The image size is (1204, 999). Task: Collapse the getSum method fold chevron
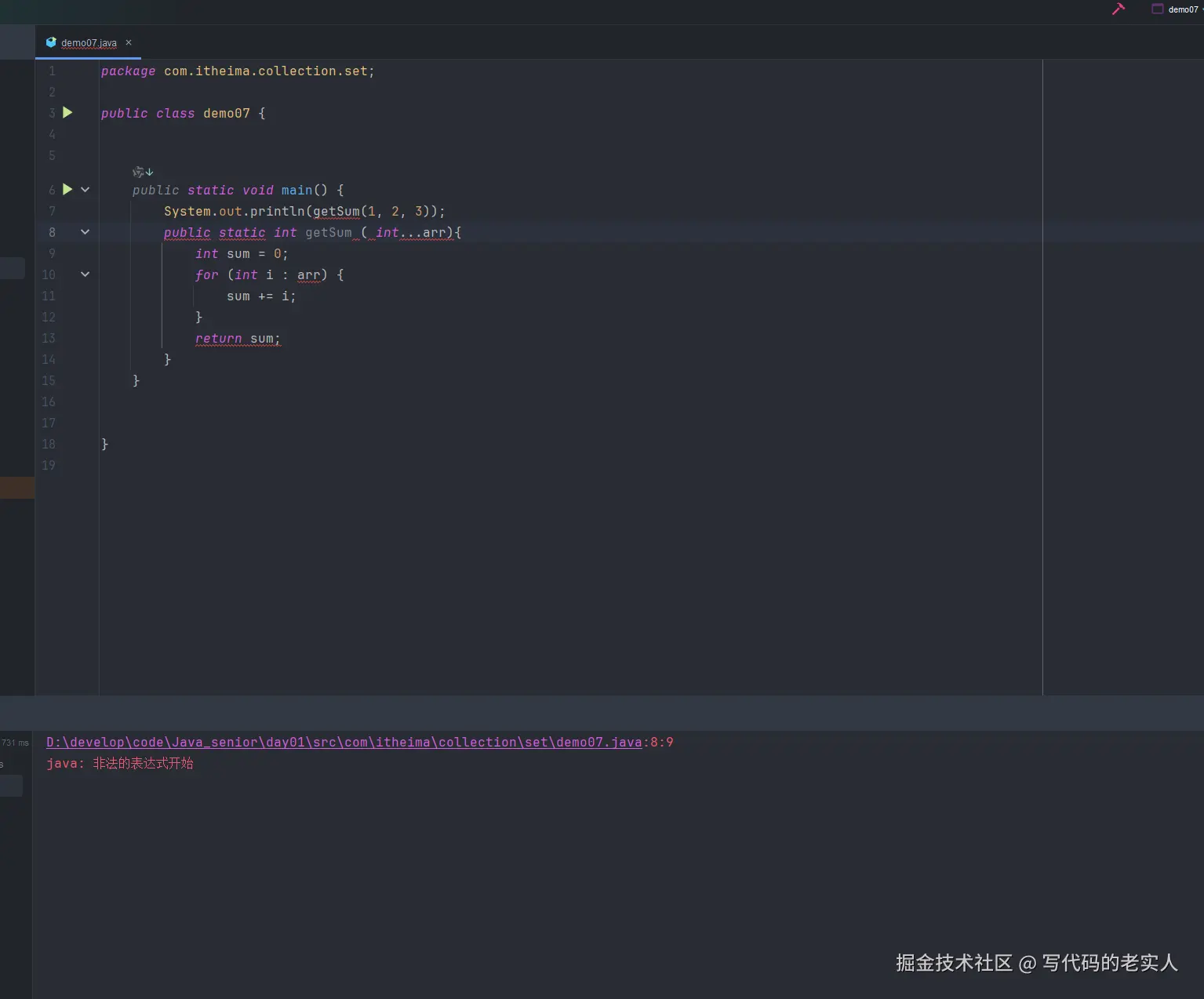[x=85, y=232]
